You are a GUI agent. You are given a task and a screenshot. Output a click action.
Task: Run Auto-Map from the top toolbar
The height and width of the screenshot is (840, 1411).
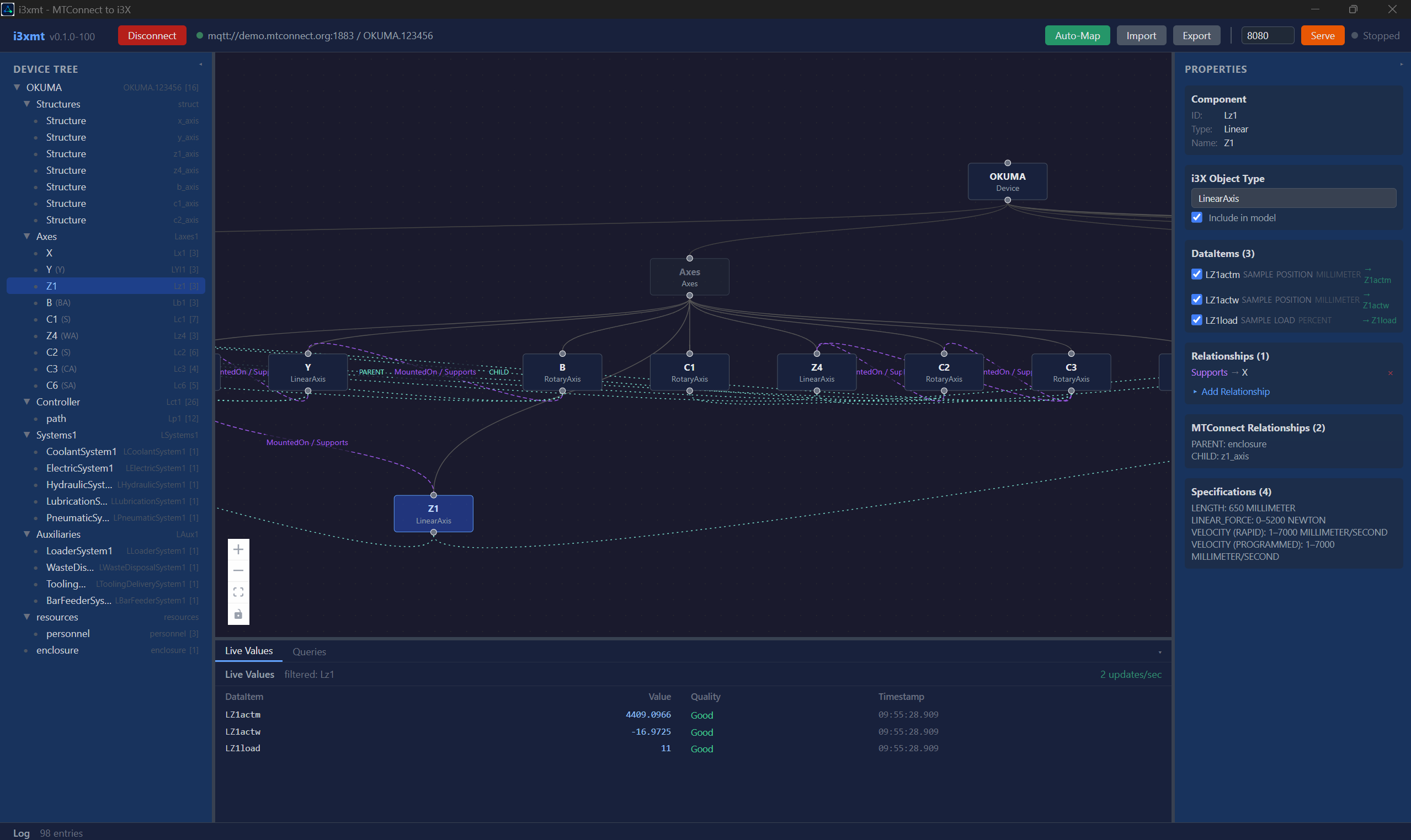pos(1077,35)
